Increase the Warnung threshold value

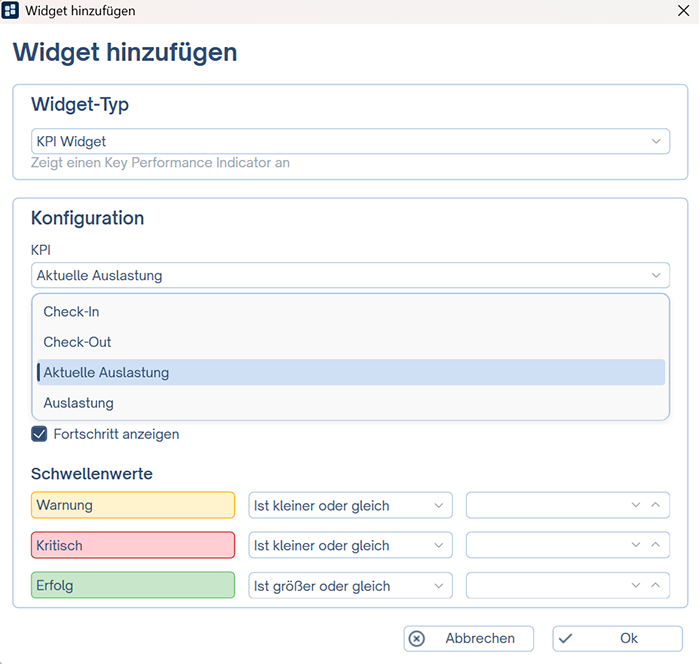coord(655,505)
